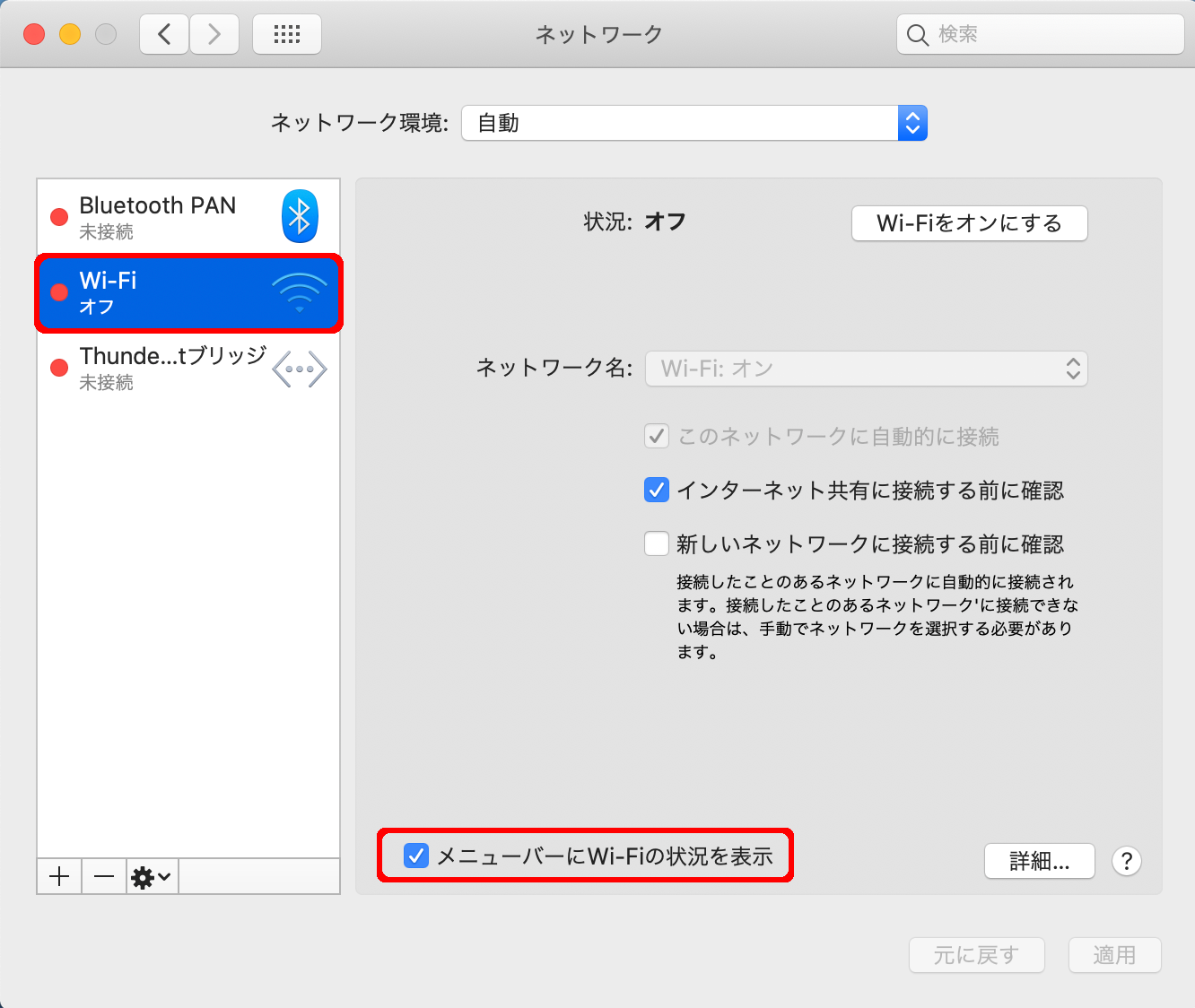Image resolution: width=1195 pixels, height=1008 pixels.
Task: Click Wi-Fiをオンにする button
Action: click(969, 223)
